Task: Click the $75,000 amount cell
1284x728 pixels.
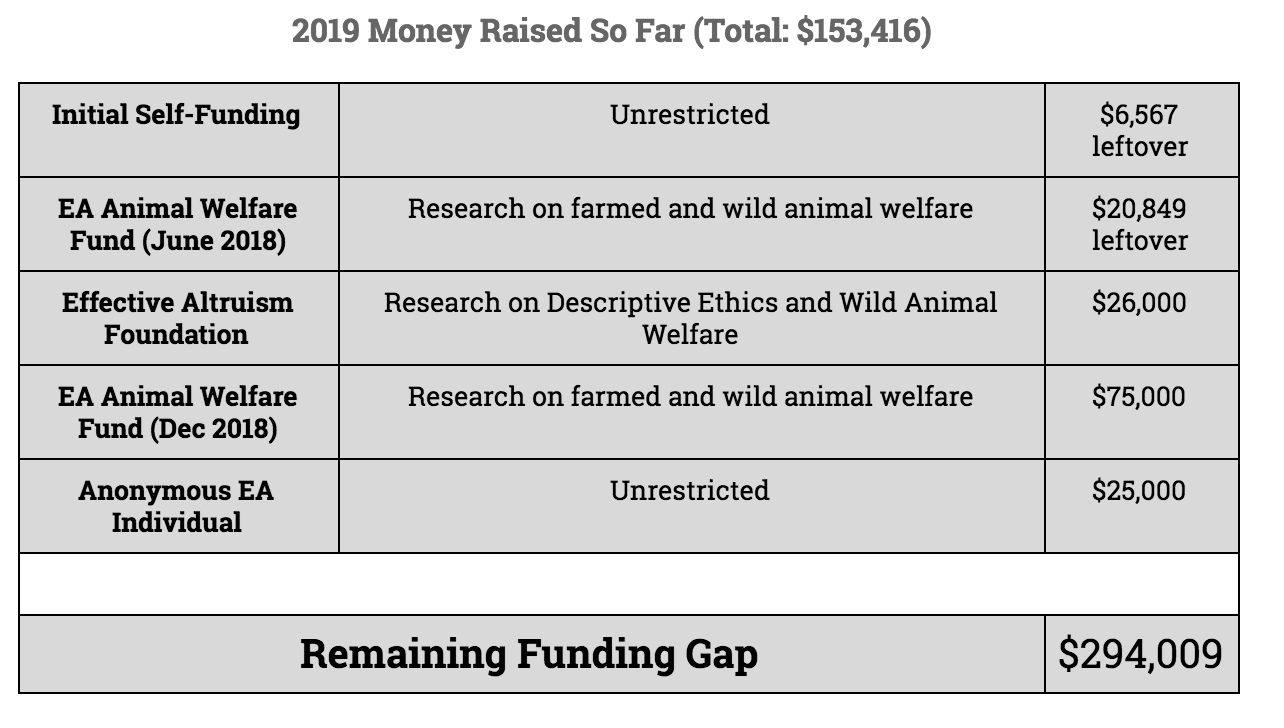Action: 1139,397
